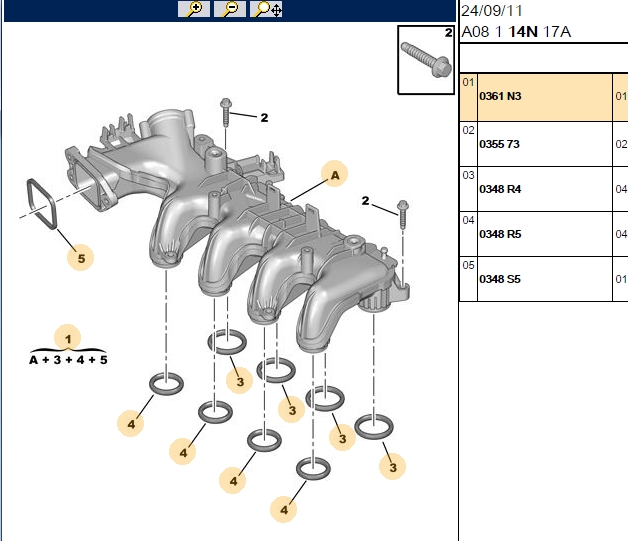Click the zoom in magnifier icon
Screen dimensions: 628x541
194,9
